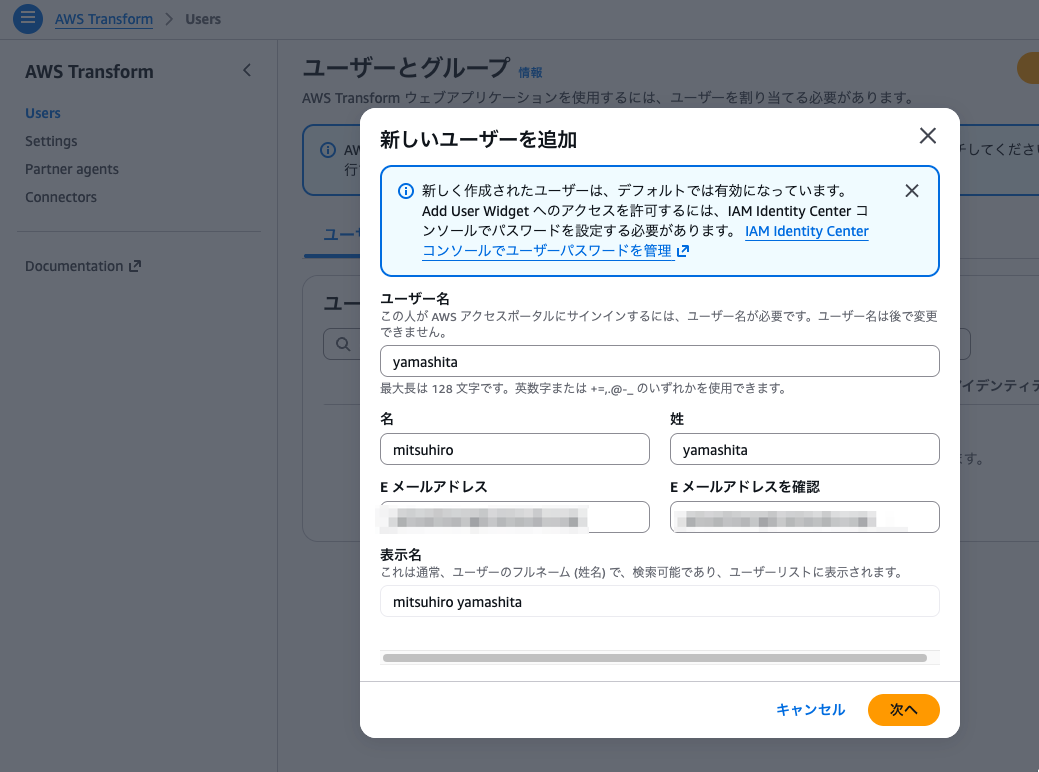Click the email address field

(x=514, y=518)
